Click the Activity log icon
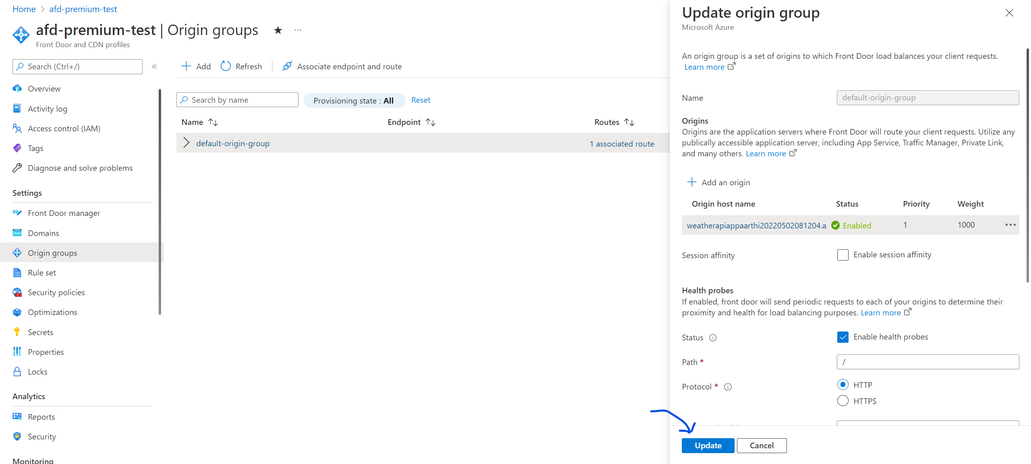Viewport: 1031px width, 464px height. tap(18, 108)
